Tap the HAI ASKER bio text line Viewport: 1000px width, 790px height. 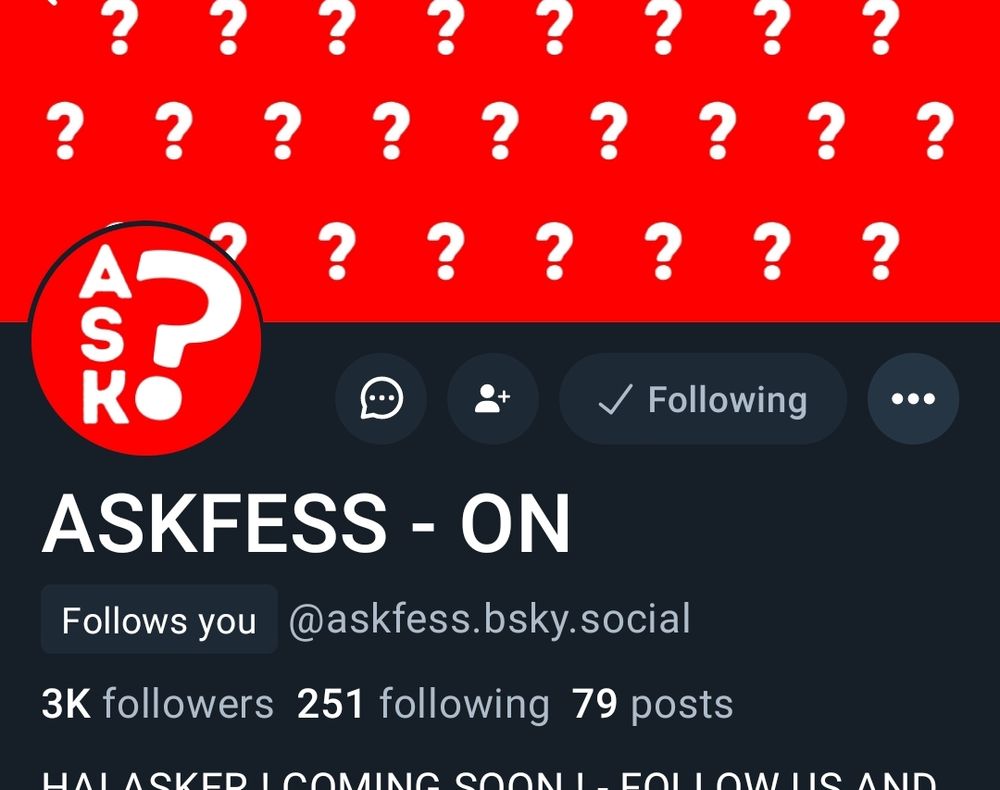click(x=489, y=781)
